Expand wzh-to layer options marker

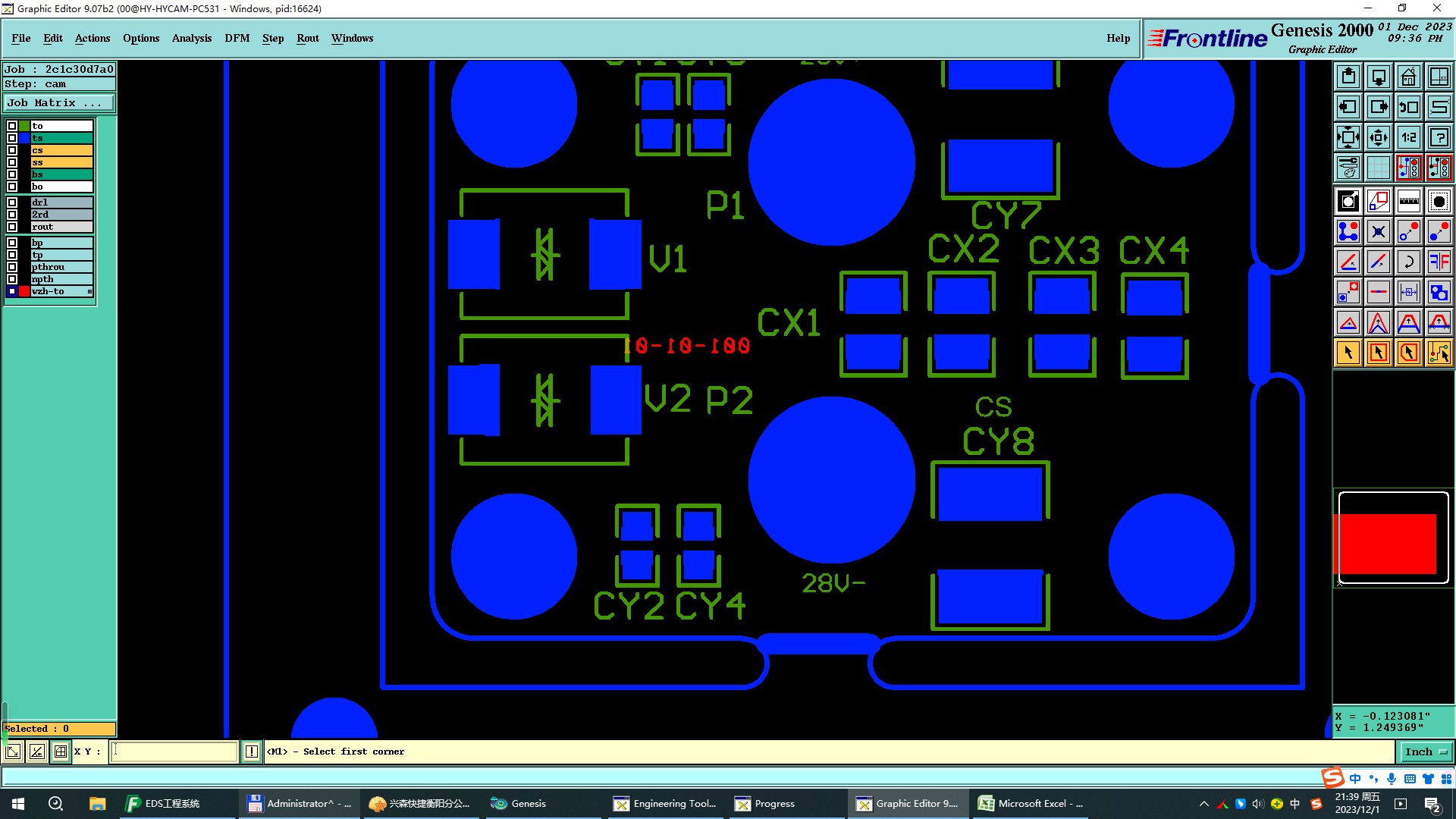[x=89, y=291]
